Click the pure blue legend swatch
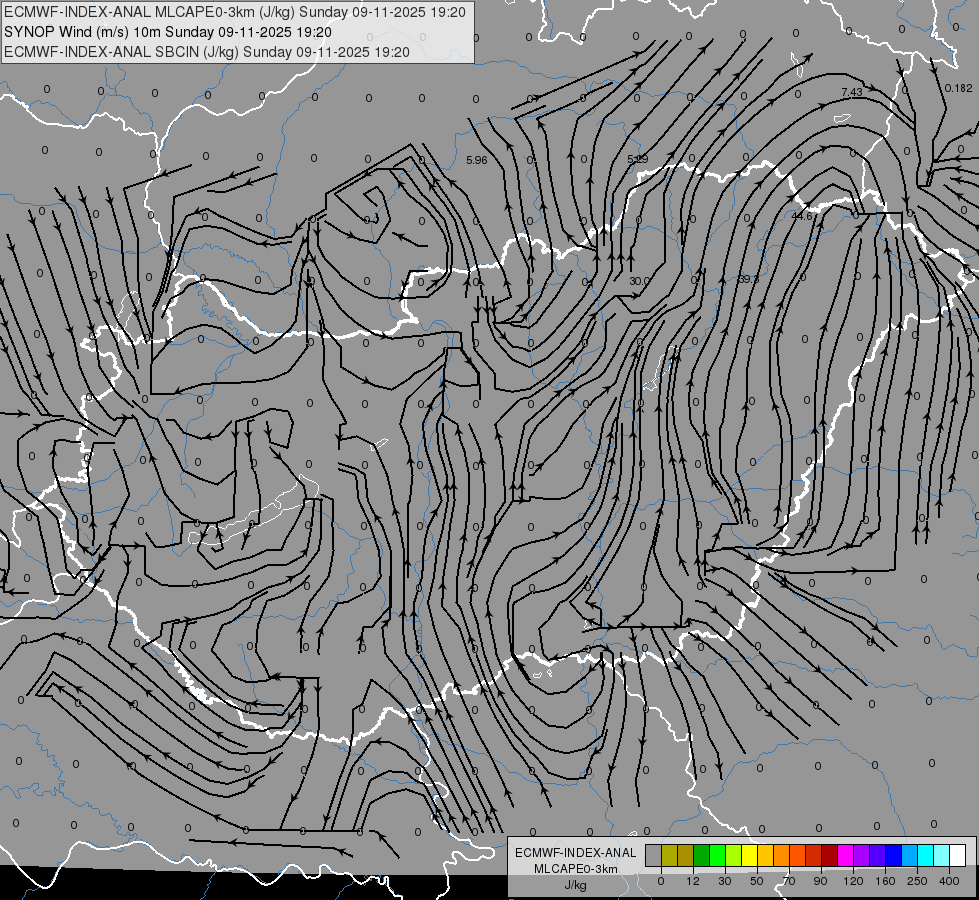Screen dimensions: 979x900 point(893,855)
